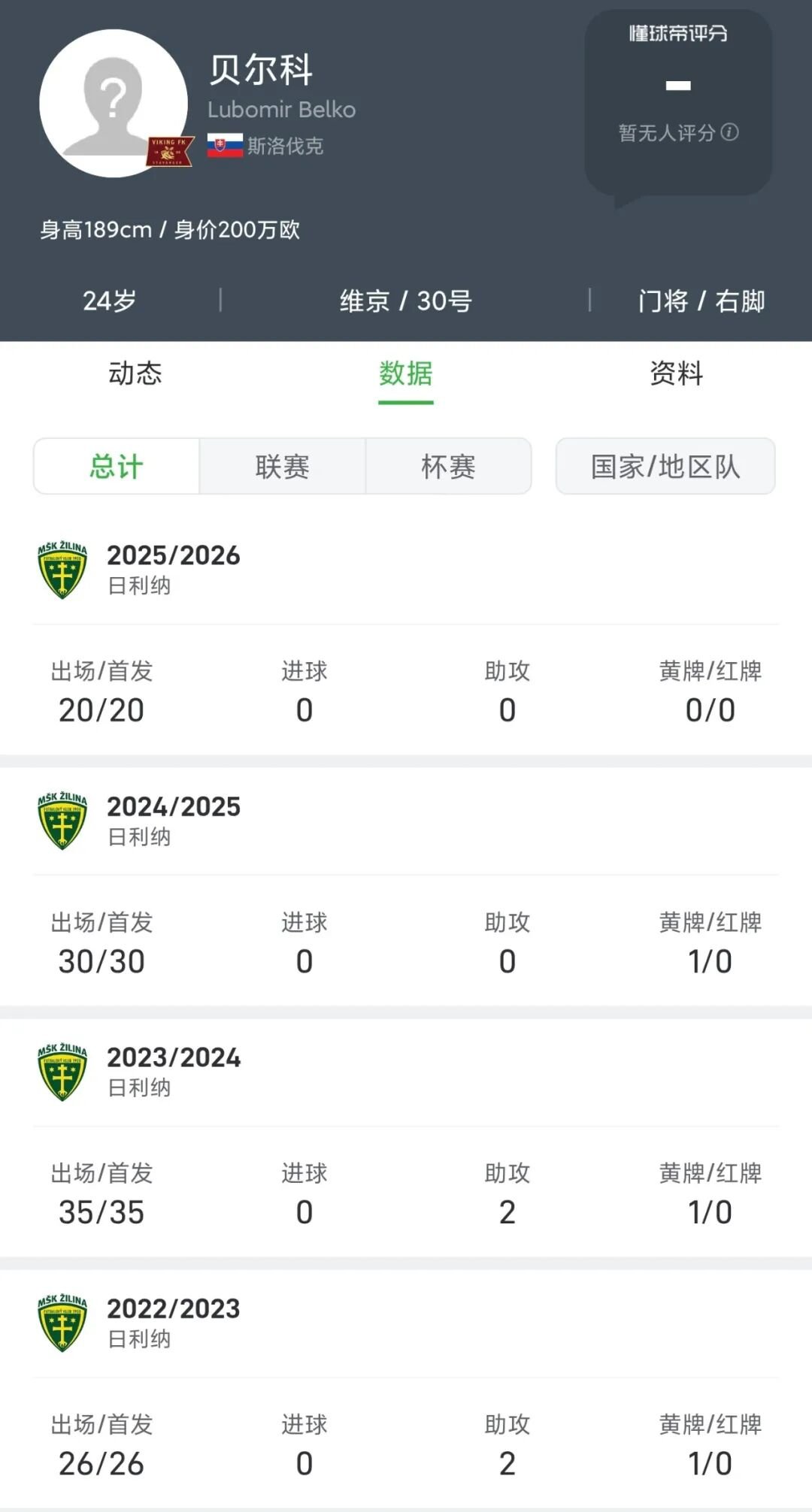Switch to the 联赛 filter segment

283,467
